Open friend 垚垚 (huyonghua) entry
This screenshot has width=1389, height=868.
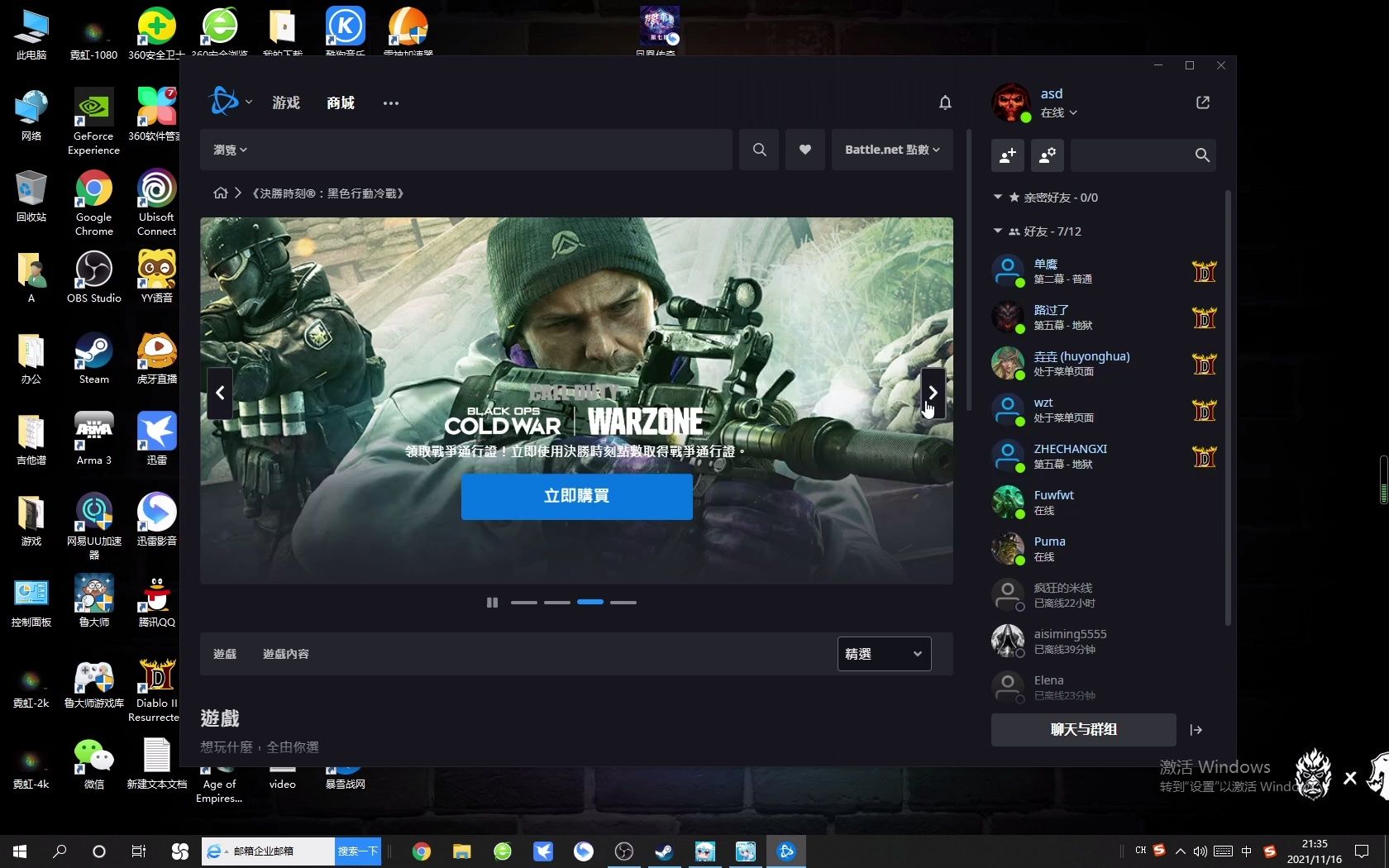[1105, 364]
